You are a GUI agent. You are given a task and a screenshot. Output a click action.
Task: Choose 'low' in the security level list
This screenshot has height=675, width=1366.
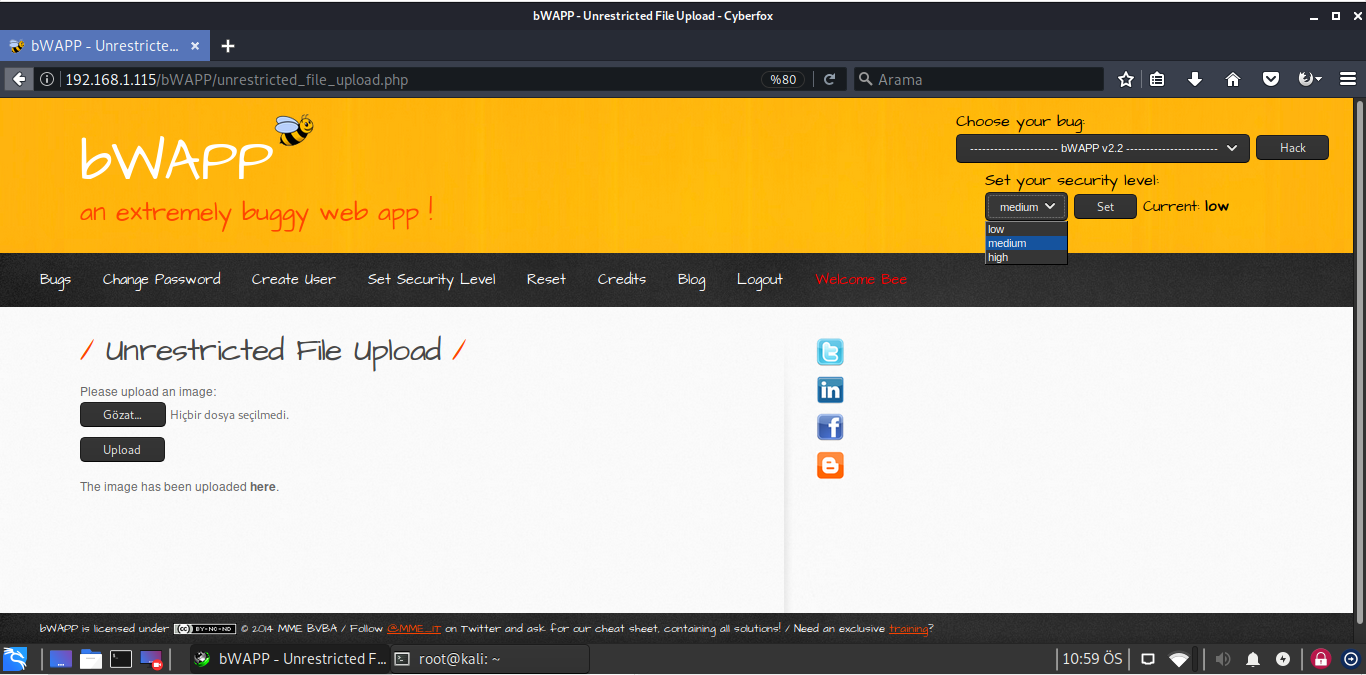pyautogui.click(x=1026, y=229)
